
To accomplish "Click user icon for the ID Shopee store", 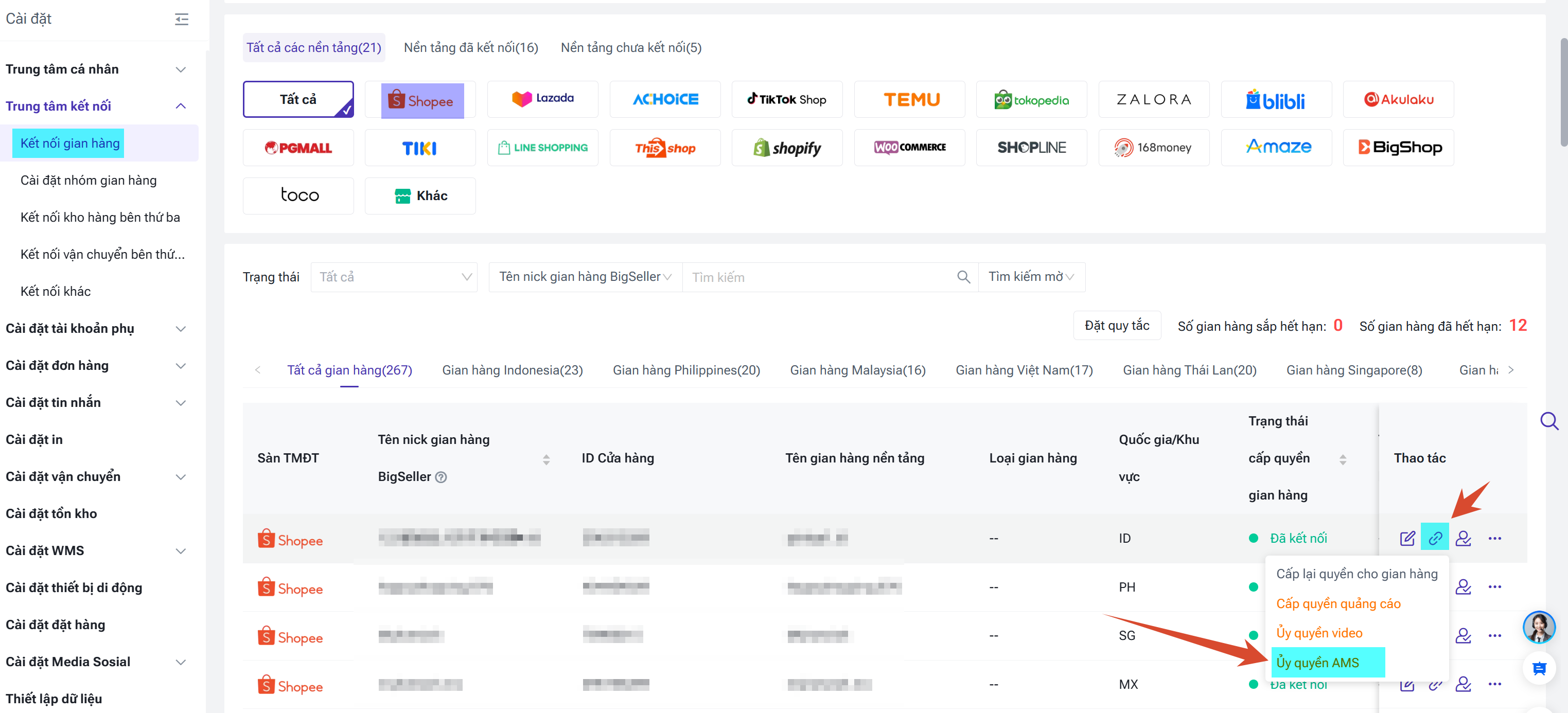I will [1464, 539].
